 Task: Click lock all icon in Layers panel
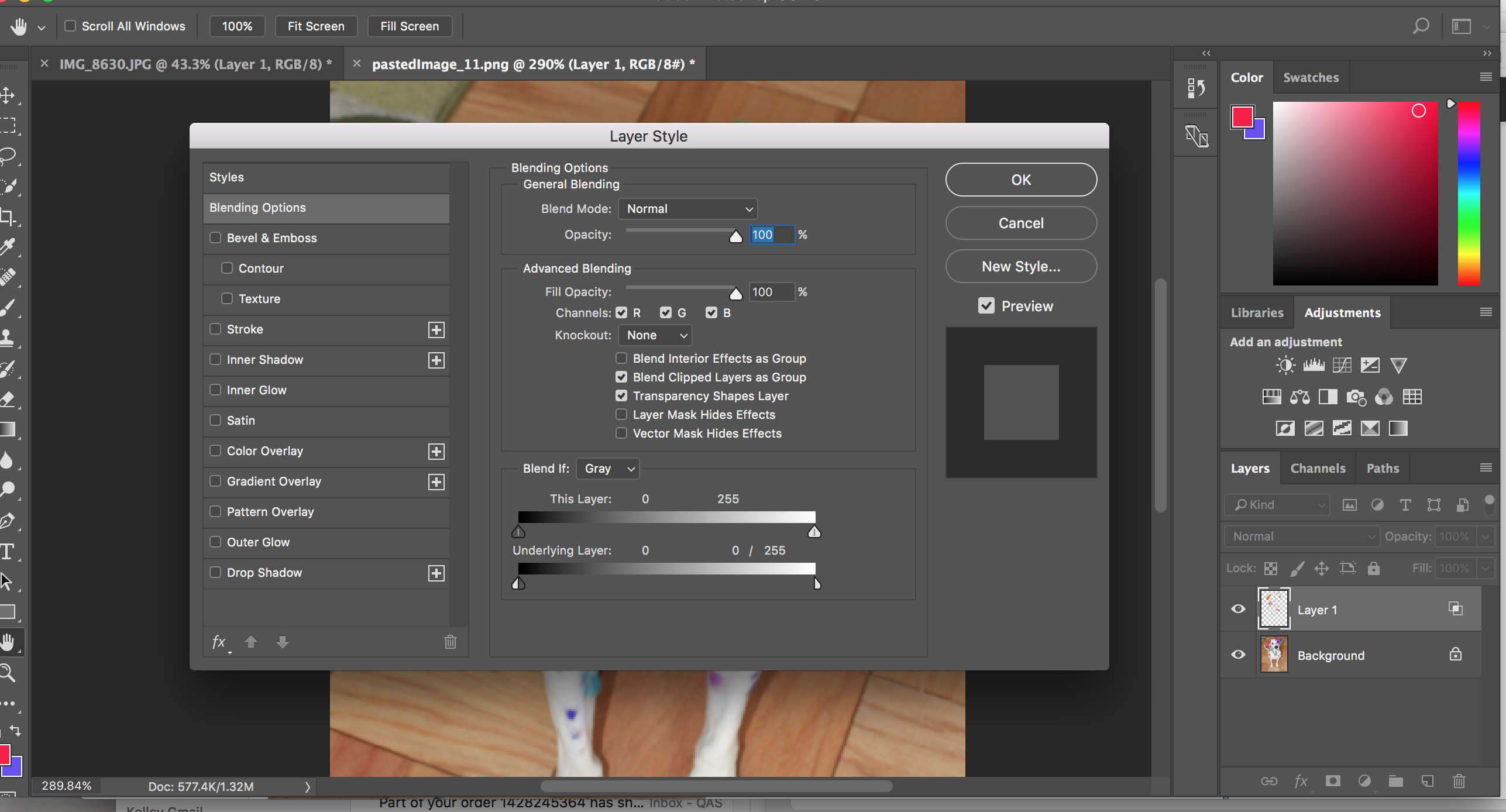point(1374,568)
